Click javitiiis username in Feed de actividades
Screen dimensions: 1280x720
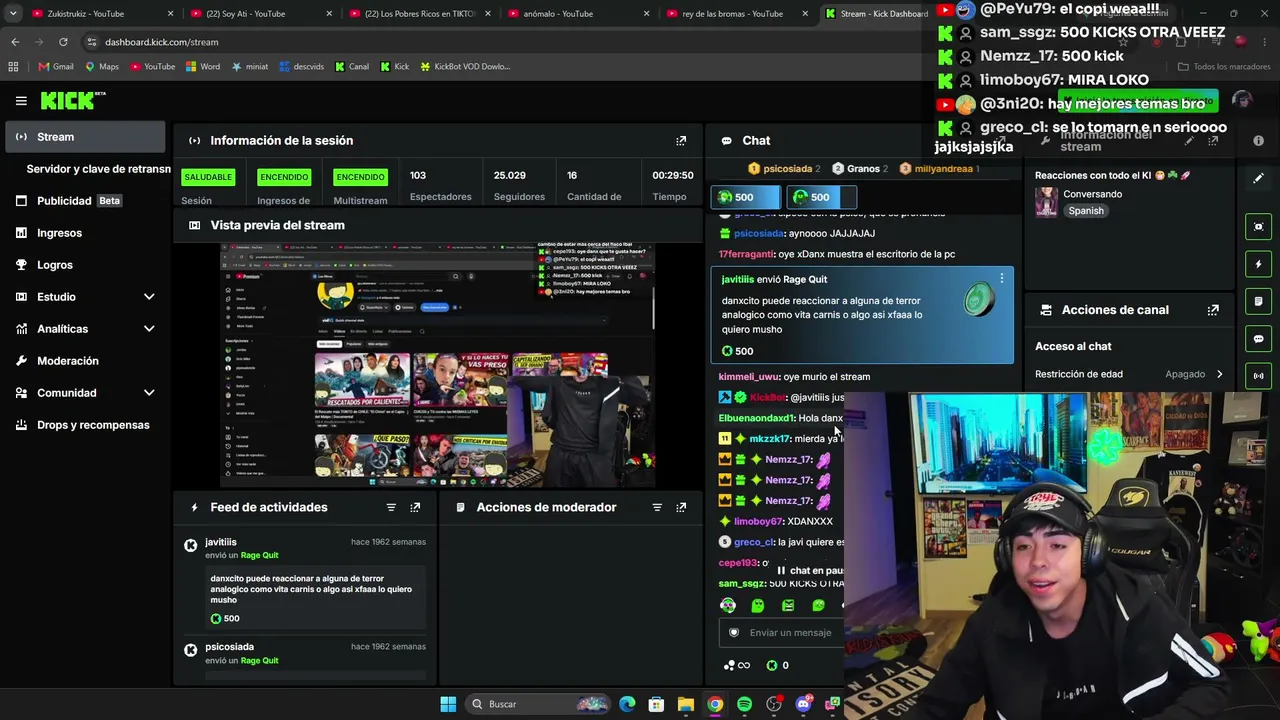221,542
